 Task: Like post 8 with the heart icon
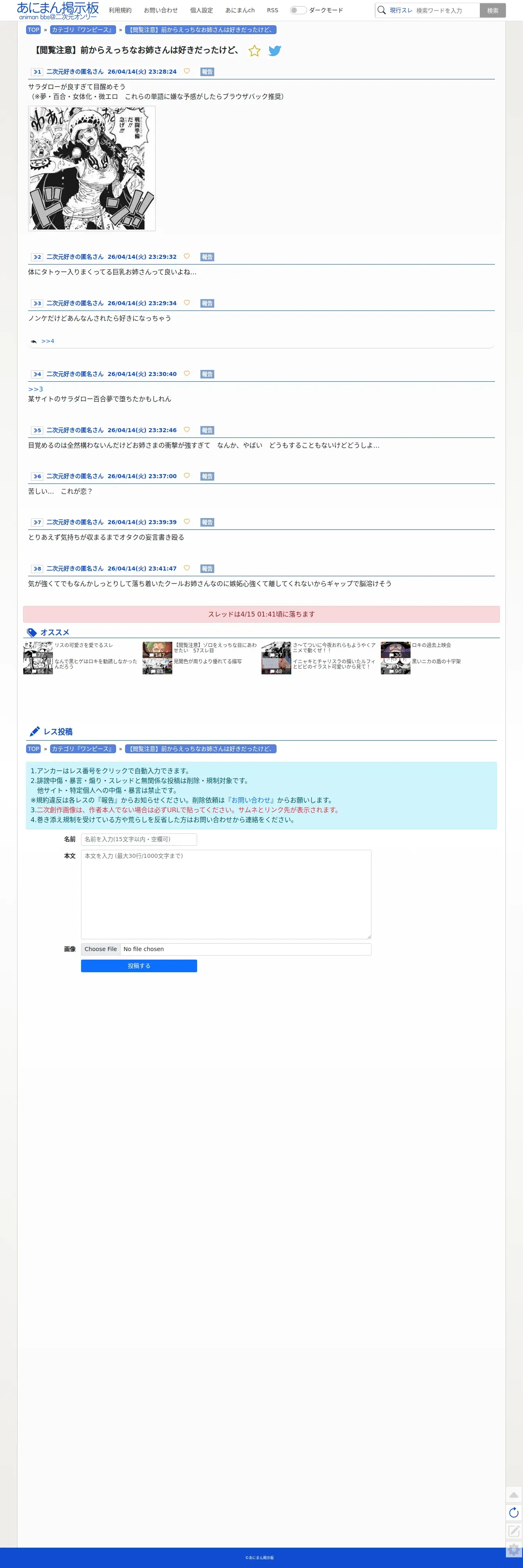(187, 568)
